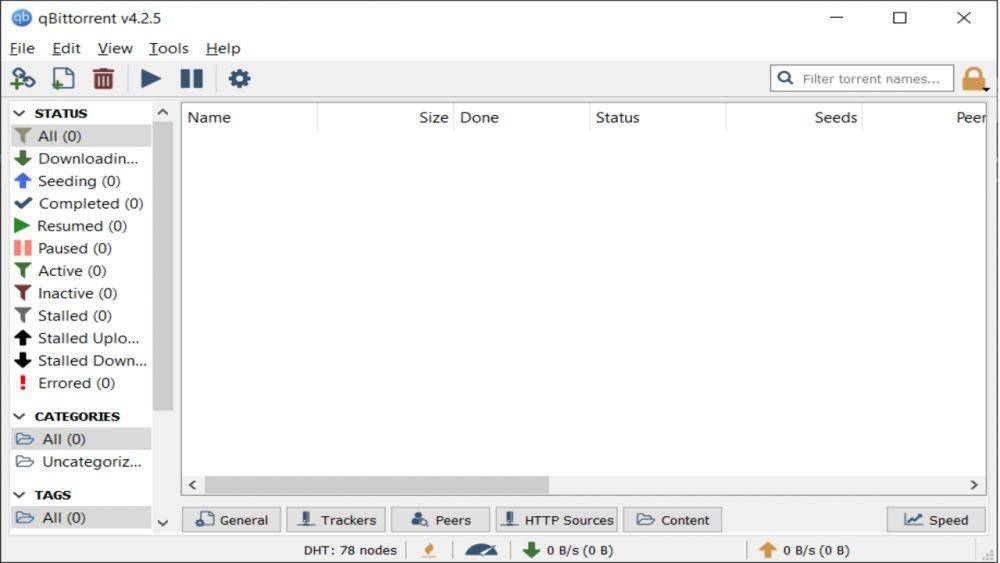1000x563 pixels.
Task: Select the Stalled Uploading filter
Action: click(81, 338)
